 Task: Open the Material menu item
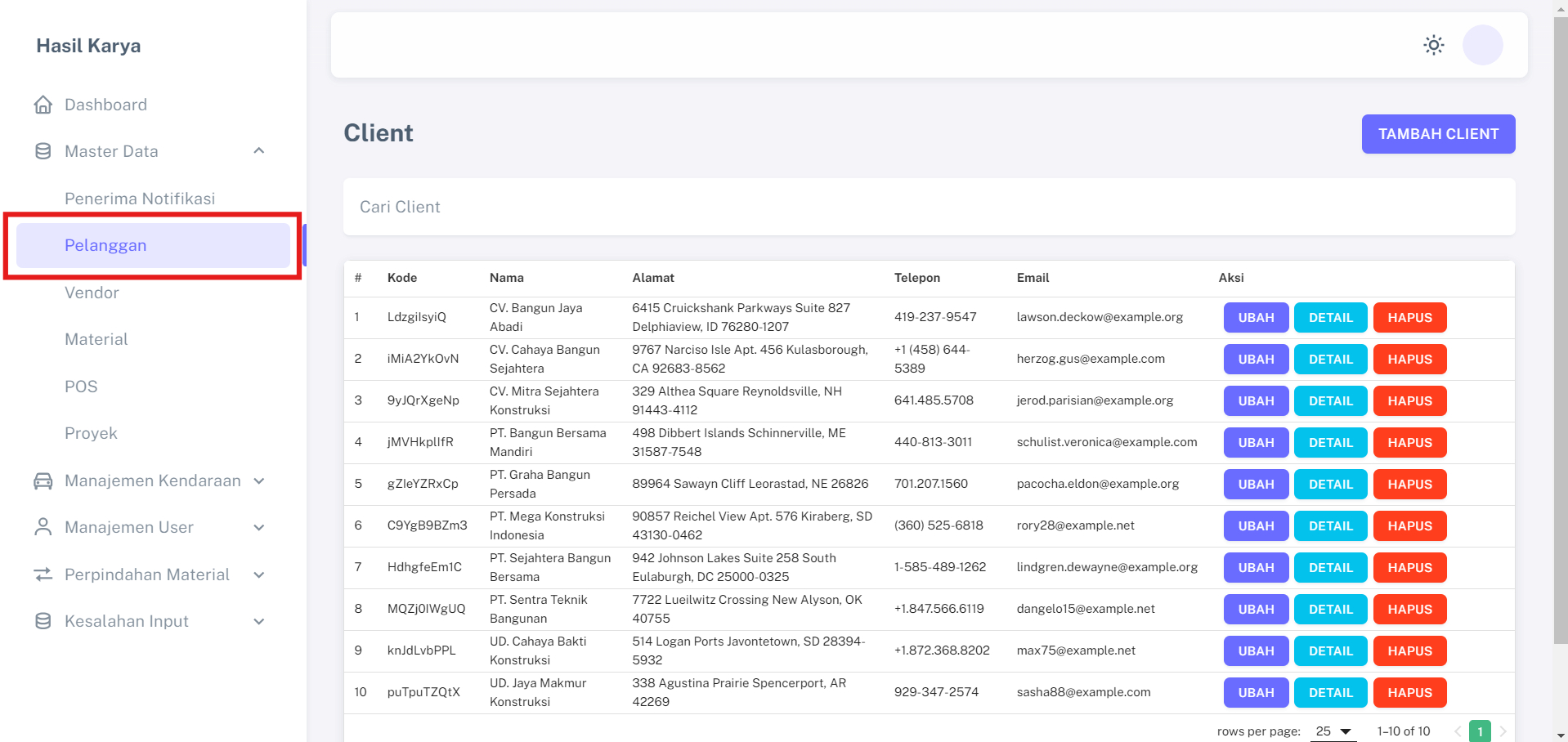pyautogui.click(x=96, y=339)
